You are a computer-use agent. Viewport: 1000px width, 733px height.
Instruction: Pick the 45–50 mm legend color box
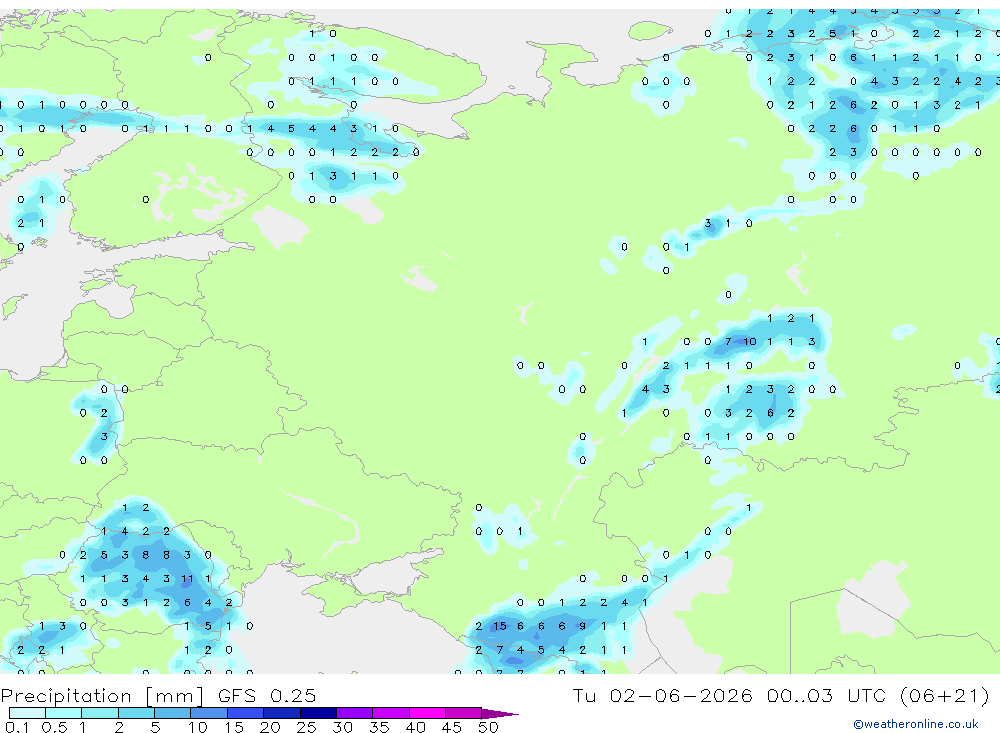(464, 713)
